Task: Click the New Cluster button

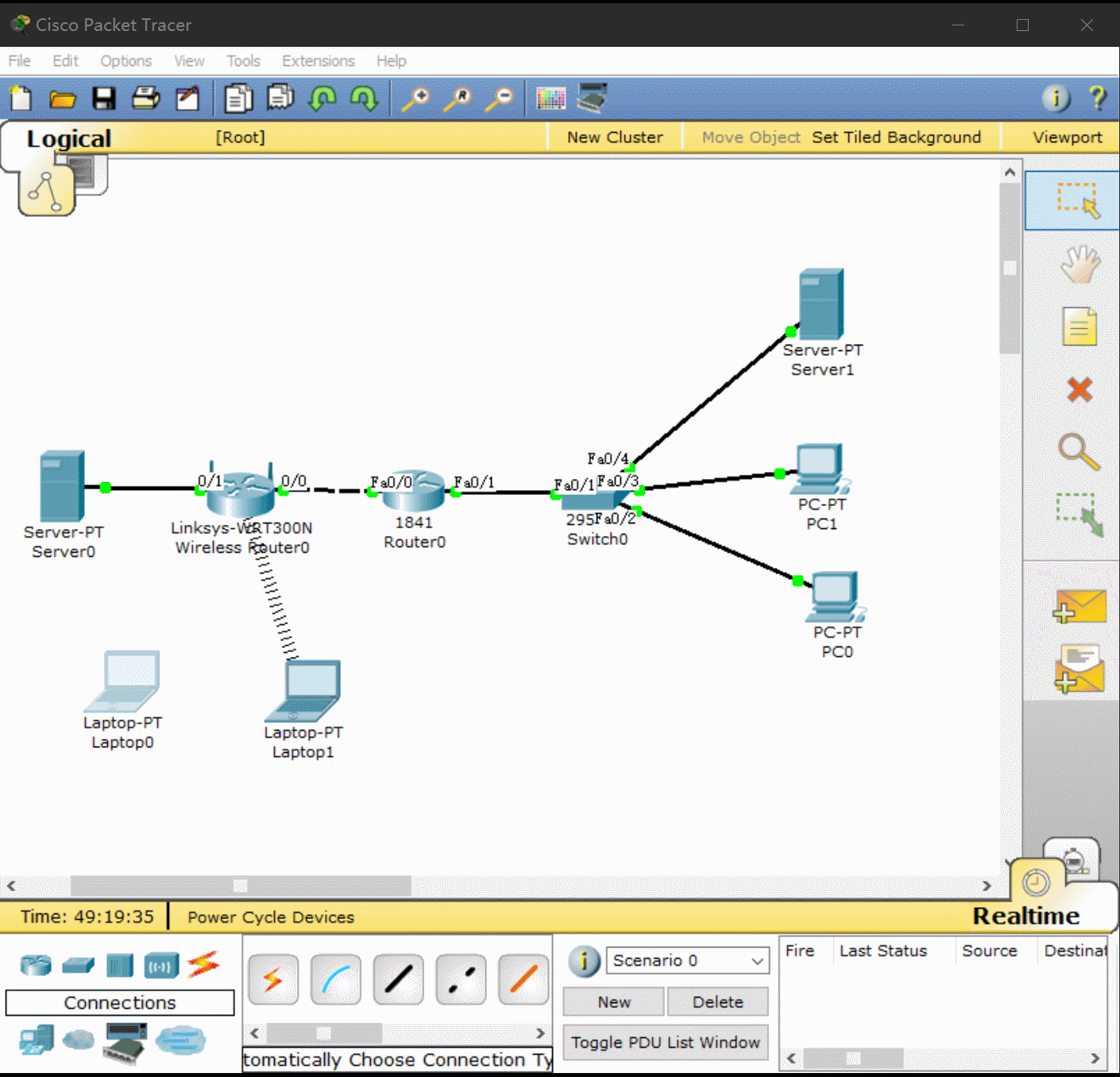Action: tap(615, 137)
